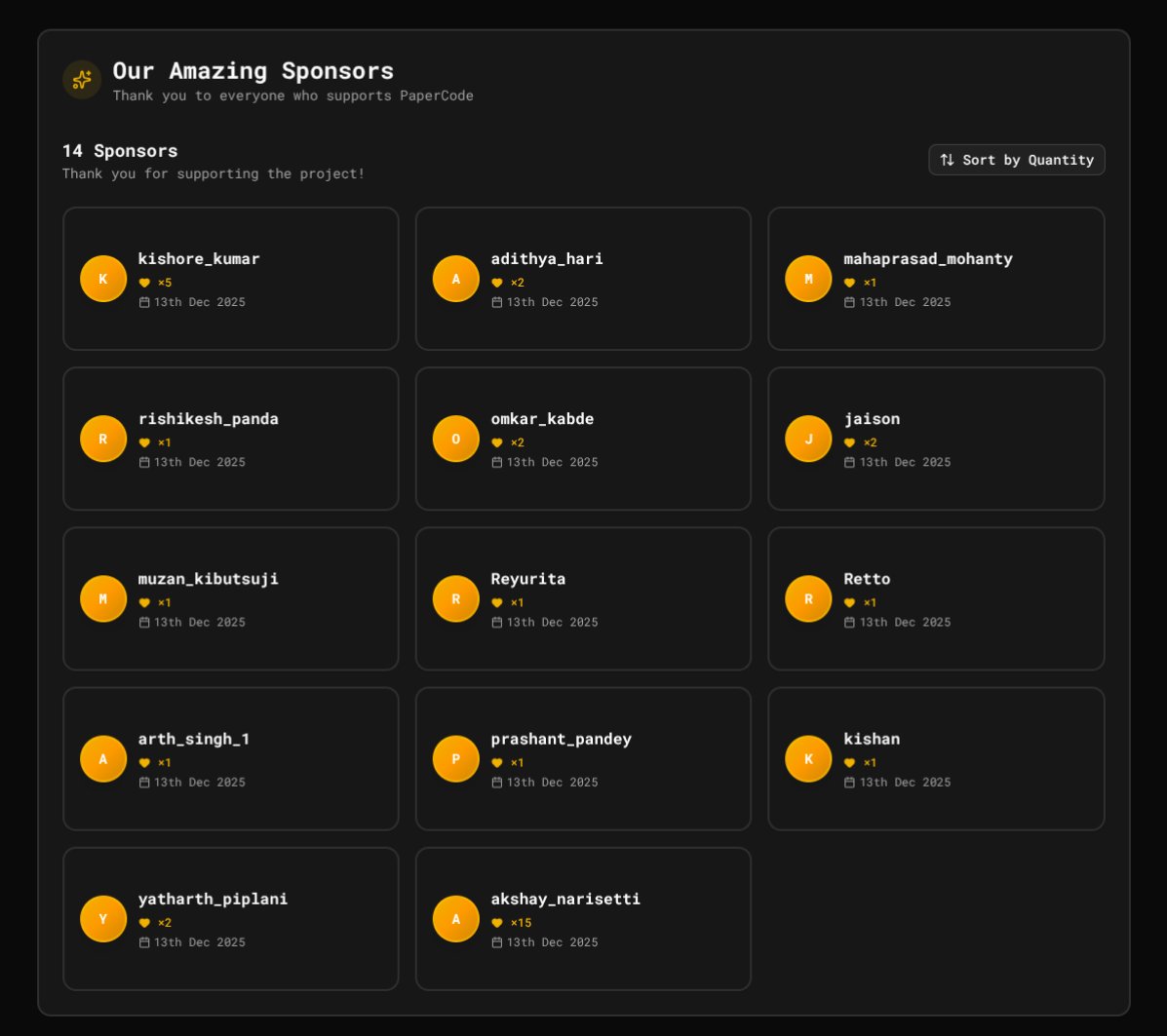Select the adithya_hari sponsor name
The image size is (1167, 1036).
coord(547,259)
